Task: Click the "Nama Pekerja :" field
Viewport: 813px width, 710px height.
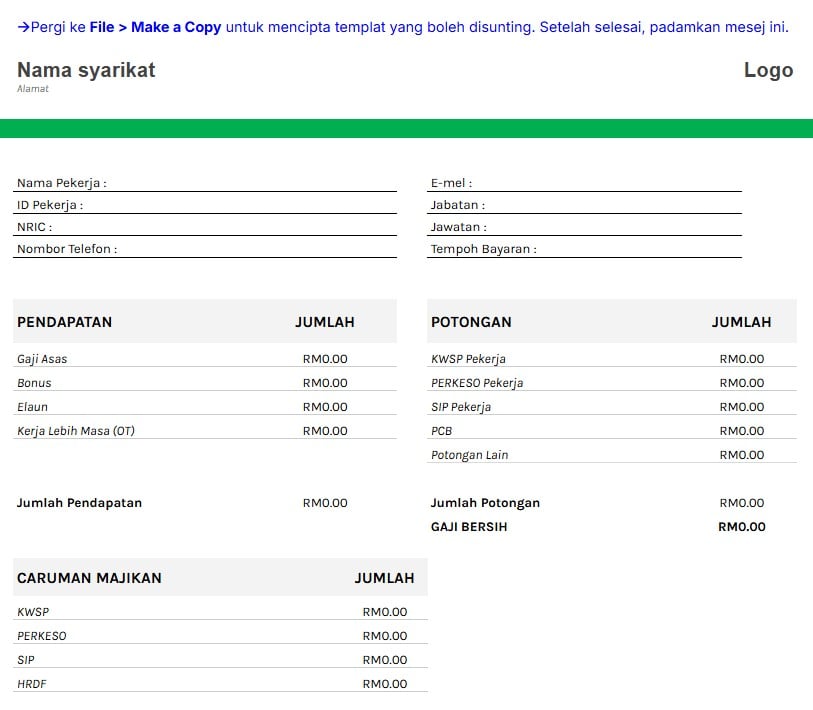Action: tap(205, 183)
